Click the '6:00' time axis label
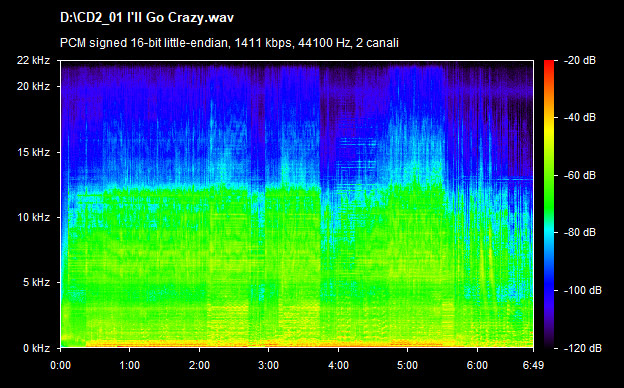 [x=477, y=365]
